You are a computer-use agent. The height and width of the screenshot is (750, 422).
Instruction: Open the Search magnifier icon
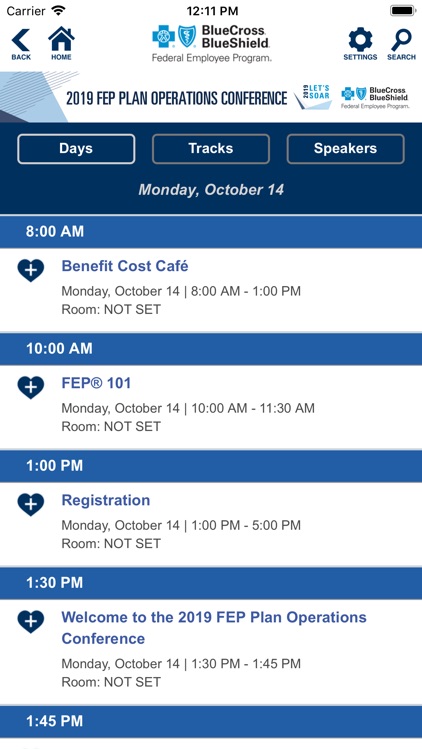pos(401,44)
